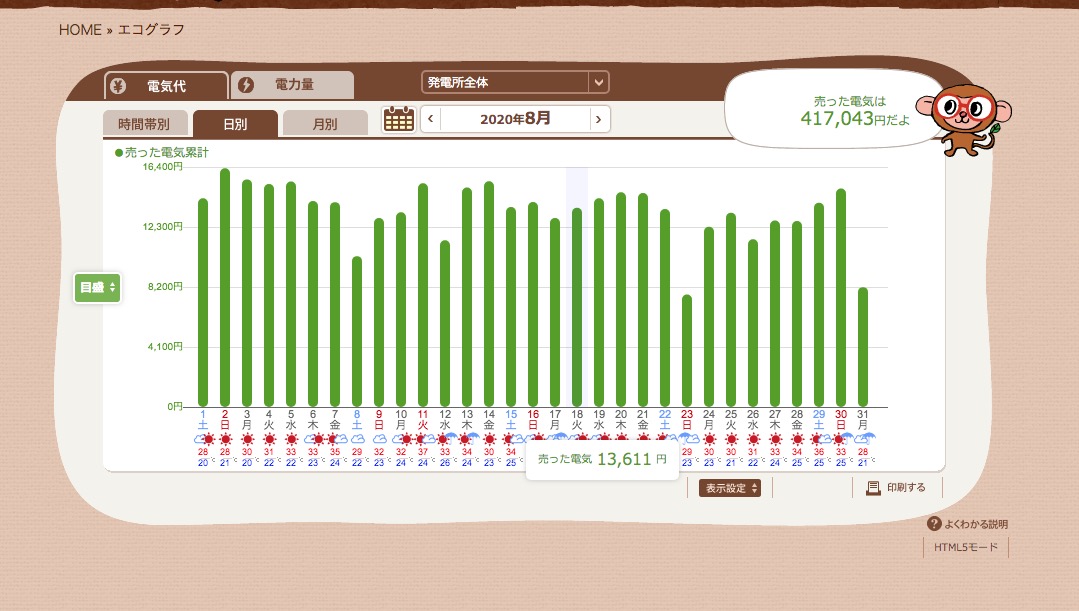Screen dimensions: 1079x611
Task: Click the question mark help icon
Action: coord(933,524)
